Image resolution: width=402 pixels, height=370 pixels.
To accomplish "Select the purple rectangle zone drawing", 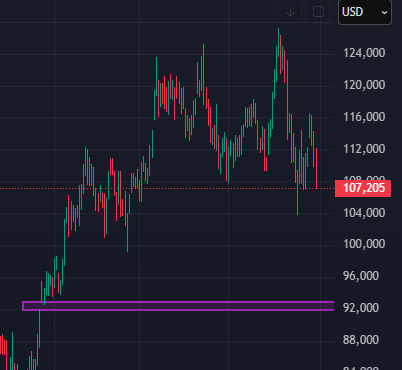I will tap(178, 306).
